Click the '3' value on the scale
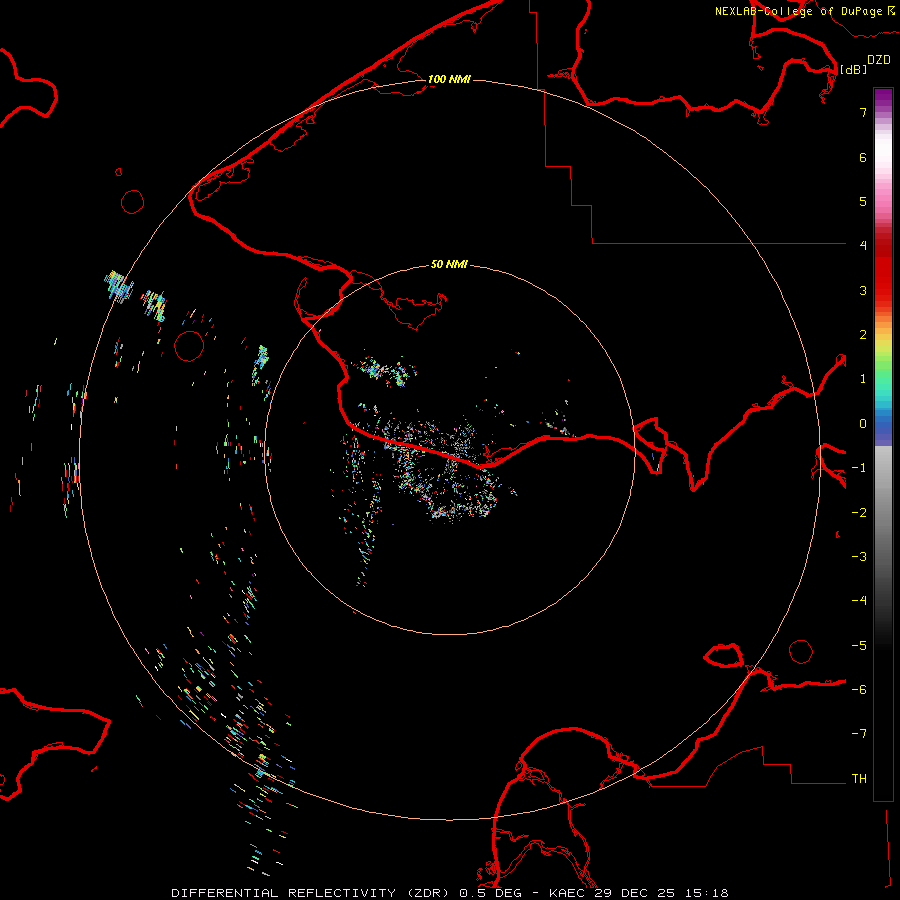900x900 pixels. (863, 290)
